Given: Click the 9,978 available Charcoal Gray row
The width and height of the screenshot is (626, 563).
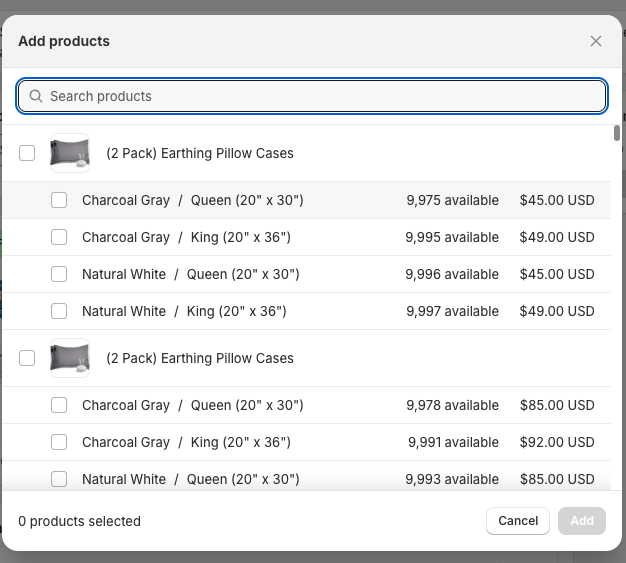Looking at the screenshot, I should (x=452, y=405).
